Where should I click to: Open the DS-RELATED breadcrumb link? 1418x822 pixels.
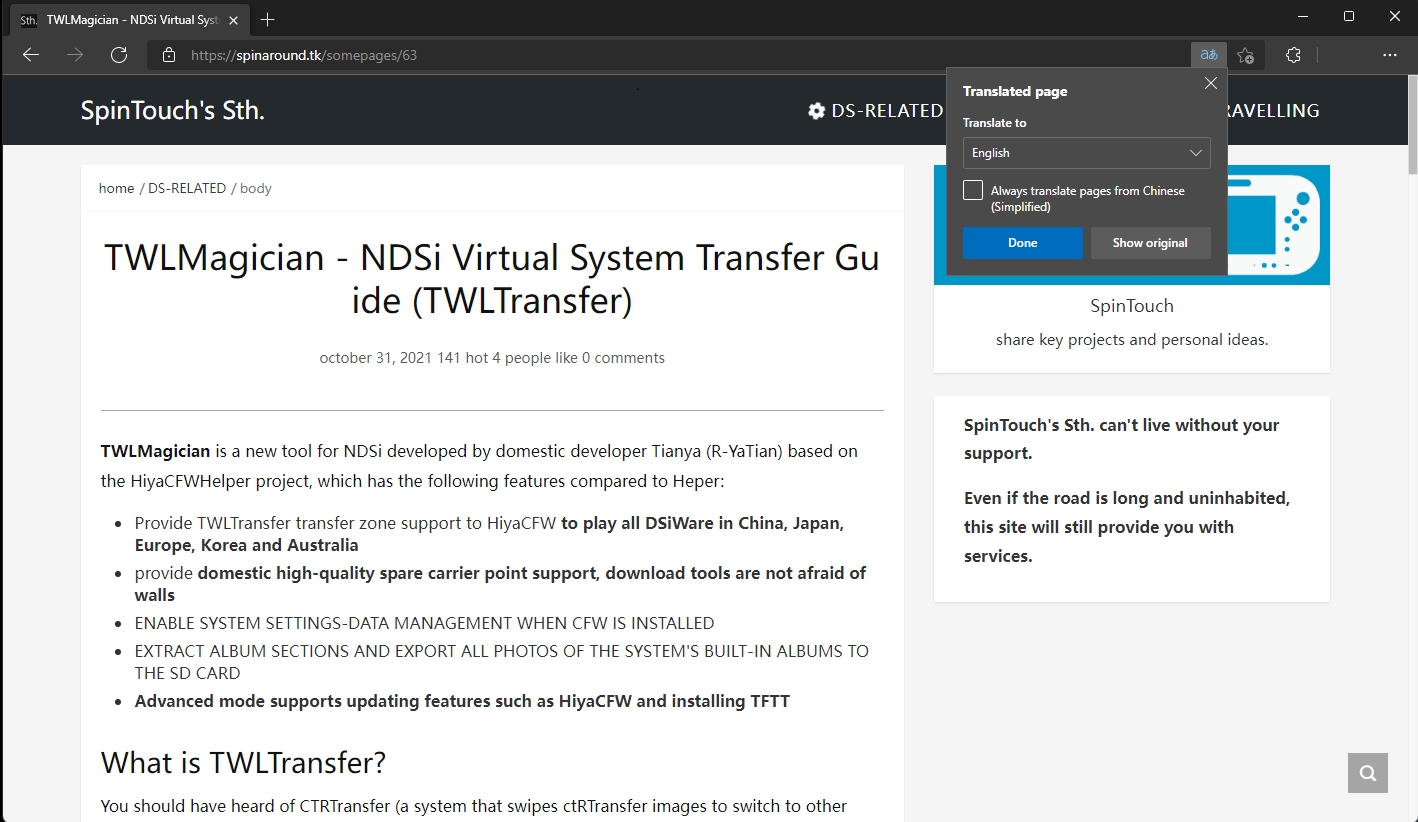187,188
